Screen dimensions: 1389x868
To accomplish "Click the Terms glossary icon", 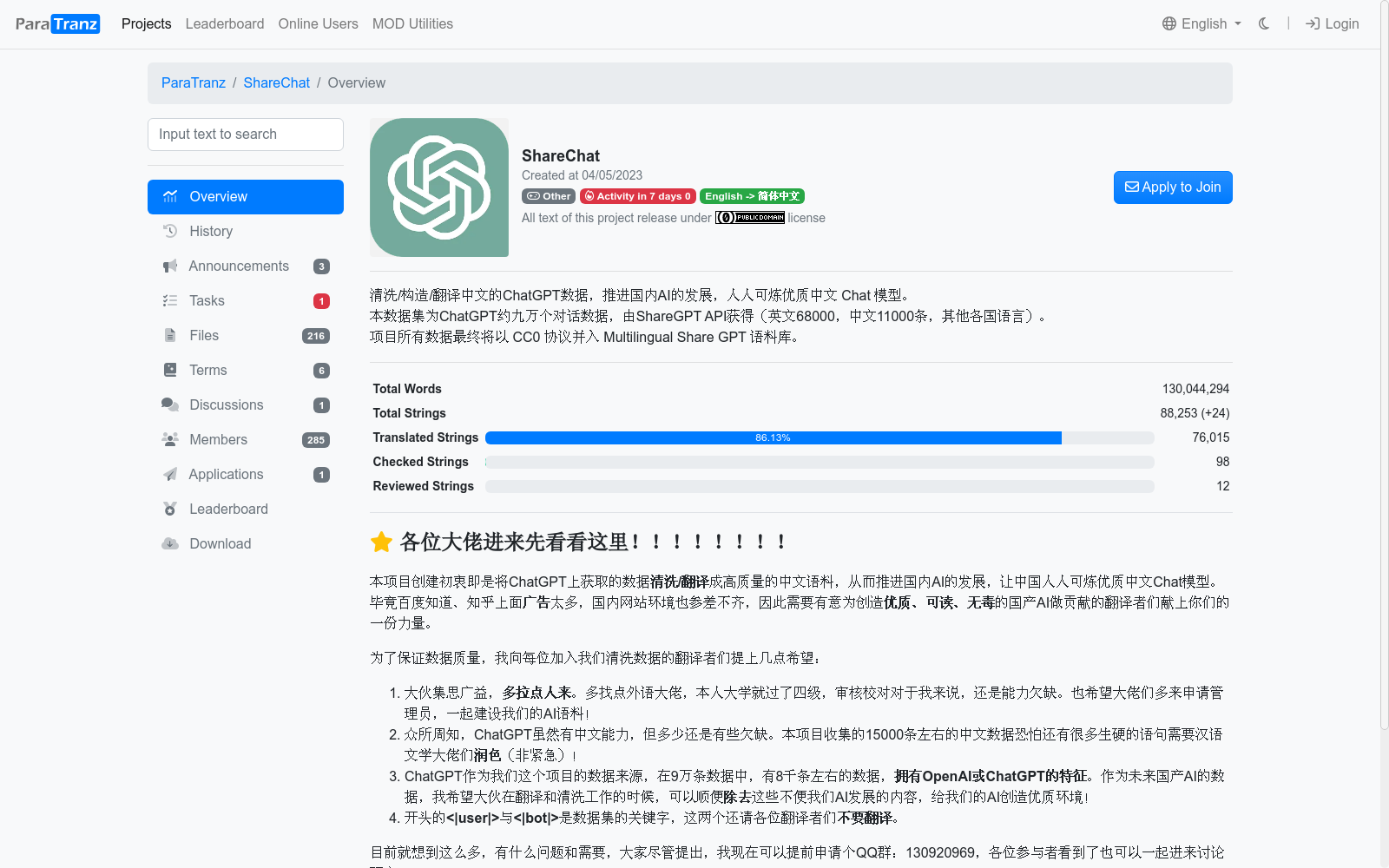I will 170,370.
